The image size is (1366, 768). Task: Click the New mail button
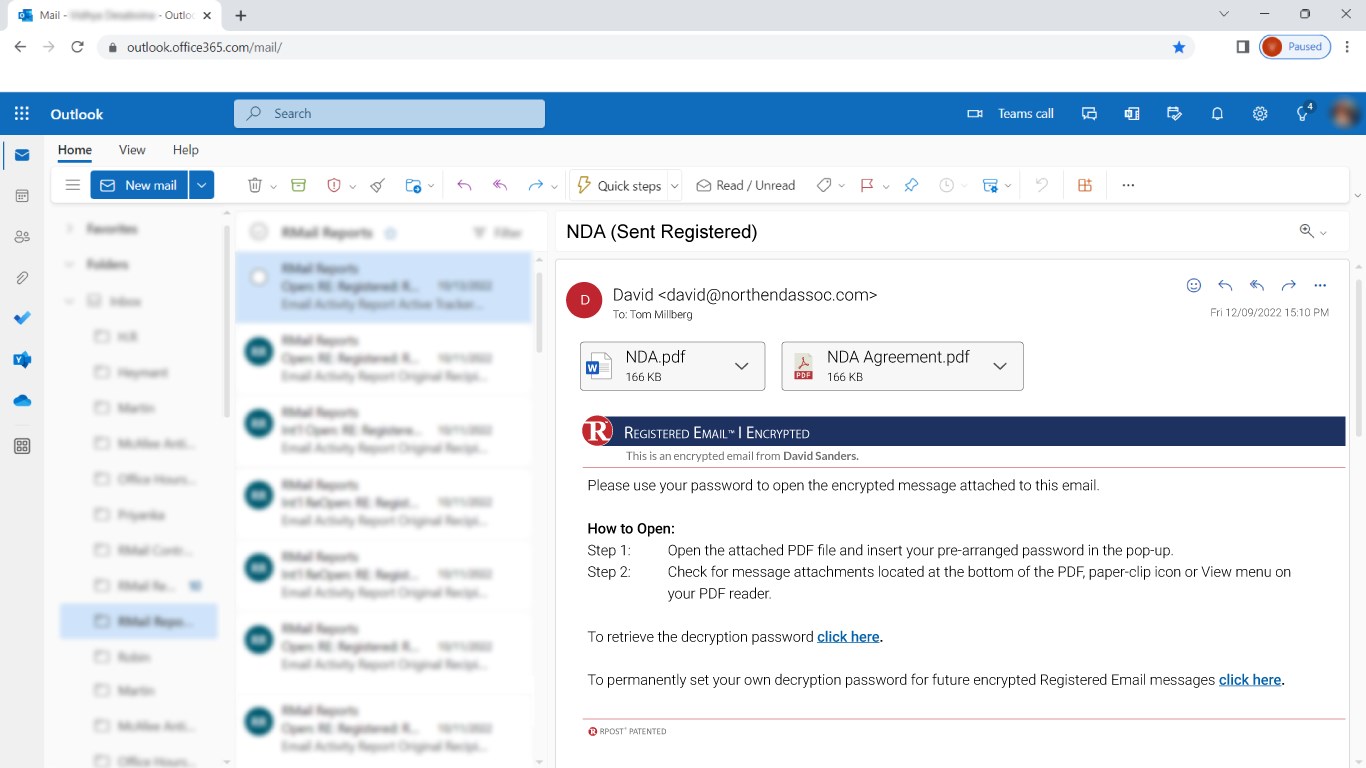139,185
